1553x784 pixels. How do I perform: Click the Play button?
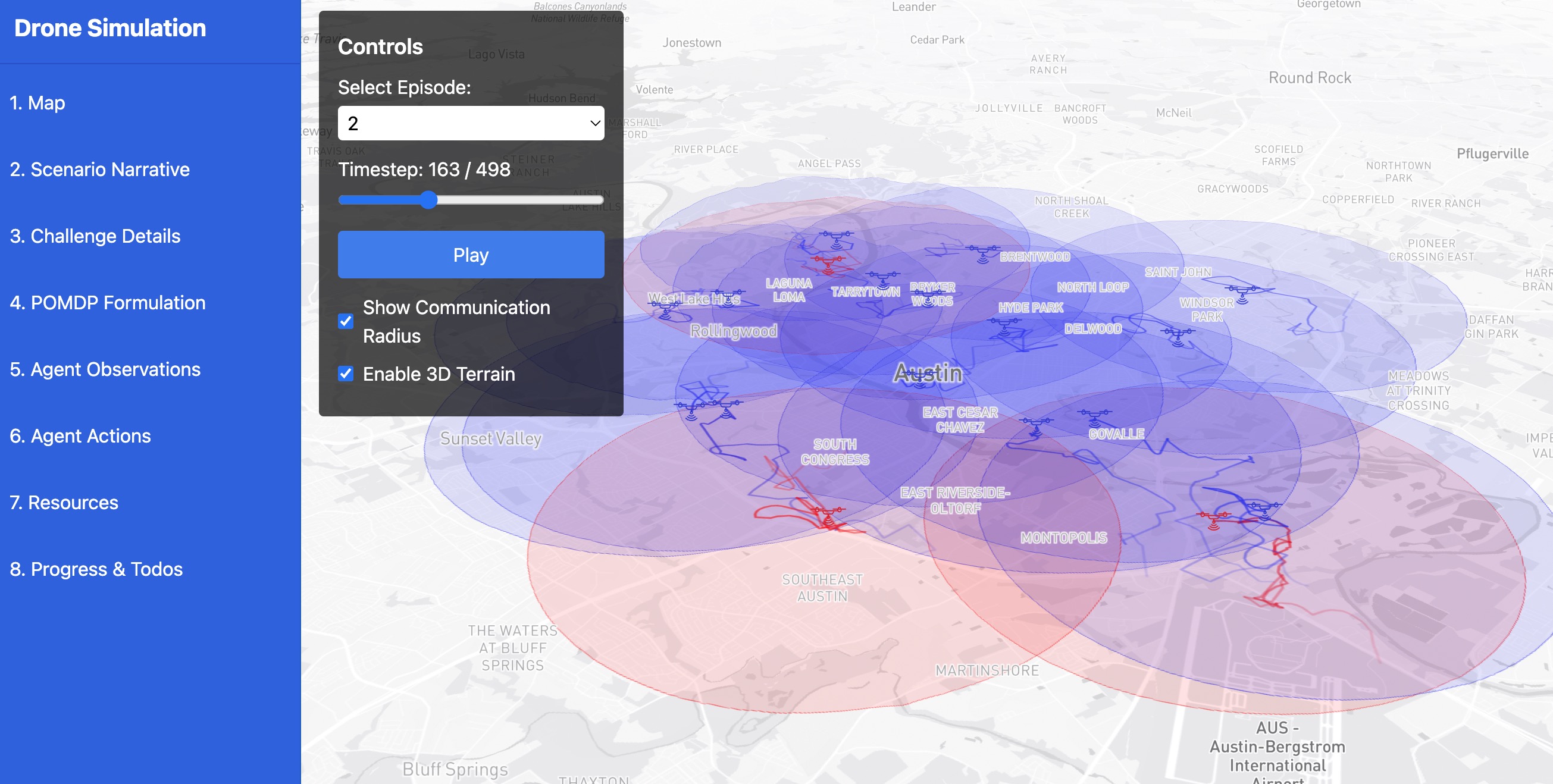pyautogui.click(x=471, y=255)
